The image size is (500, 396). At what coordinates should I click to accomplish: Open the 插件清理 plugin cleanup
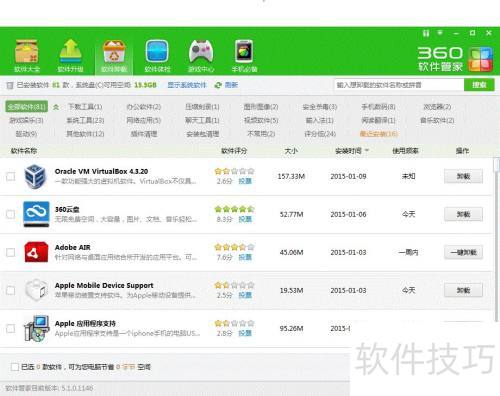144,134
